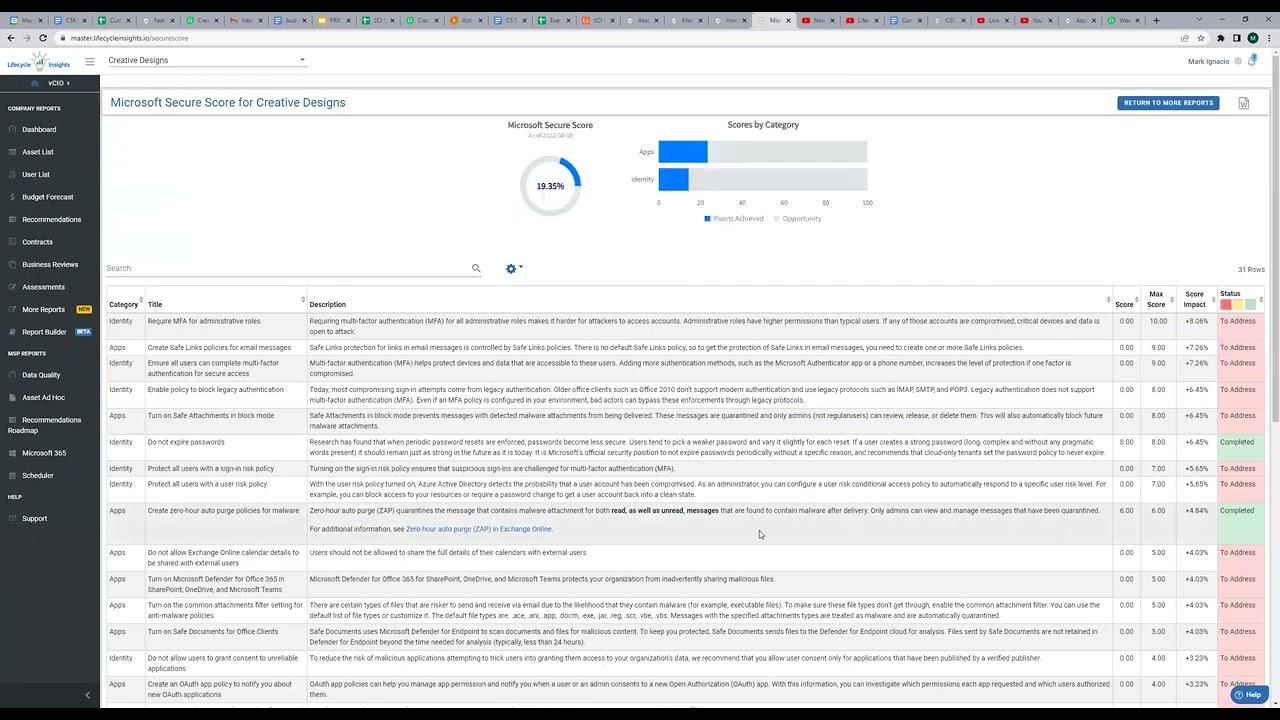This screenshot has height=720, width=1280.
Task: Go to User List in the sidebar
Action: pyautogui.click(x=36, y=174)
